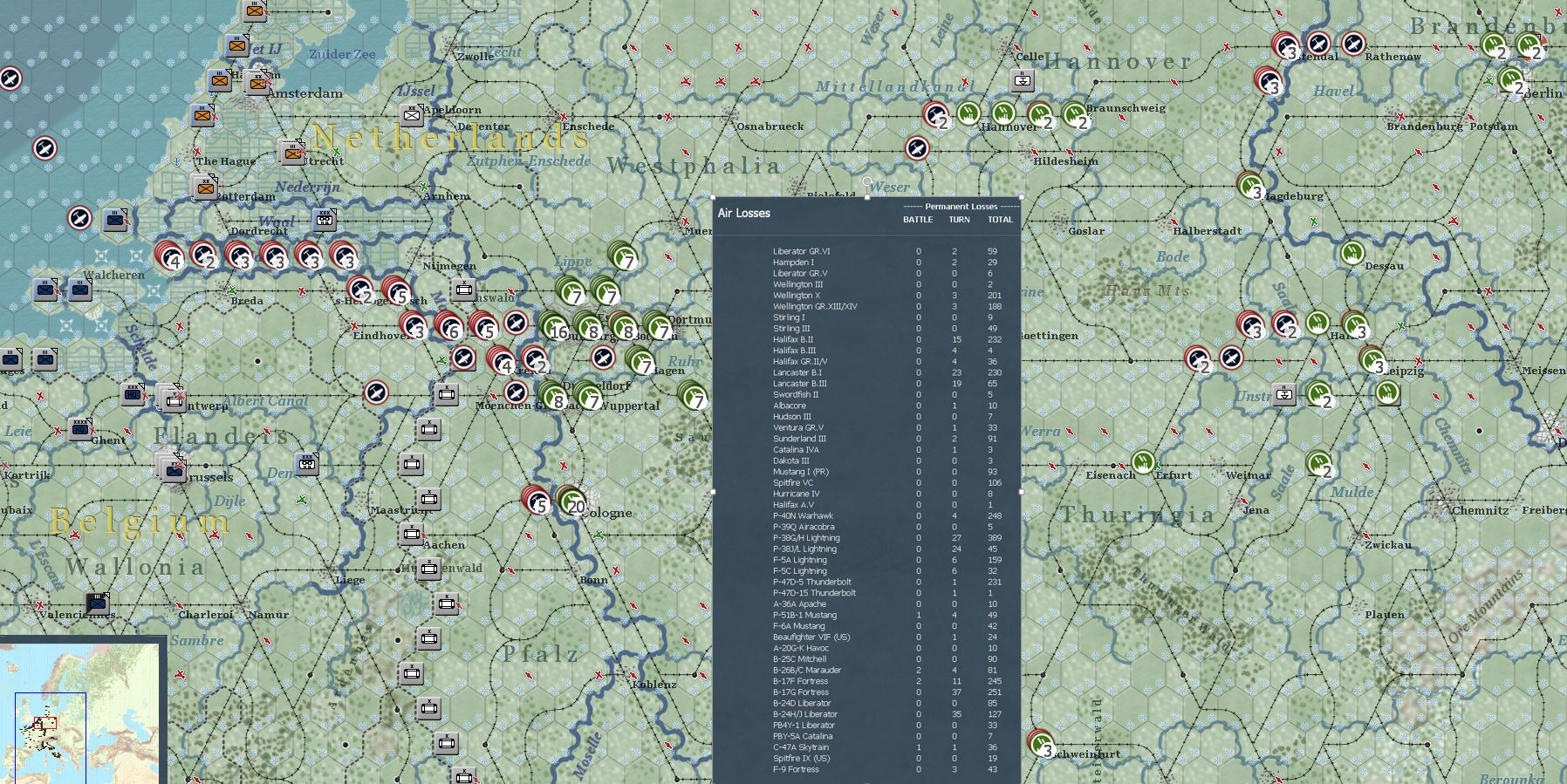1567x784 pixels.
Task: Select the white envelope unit at Apeldoorn
Action: point(412,114)
